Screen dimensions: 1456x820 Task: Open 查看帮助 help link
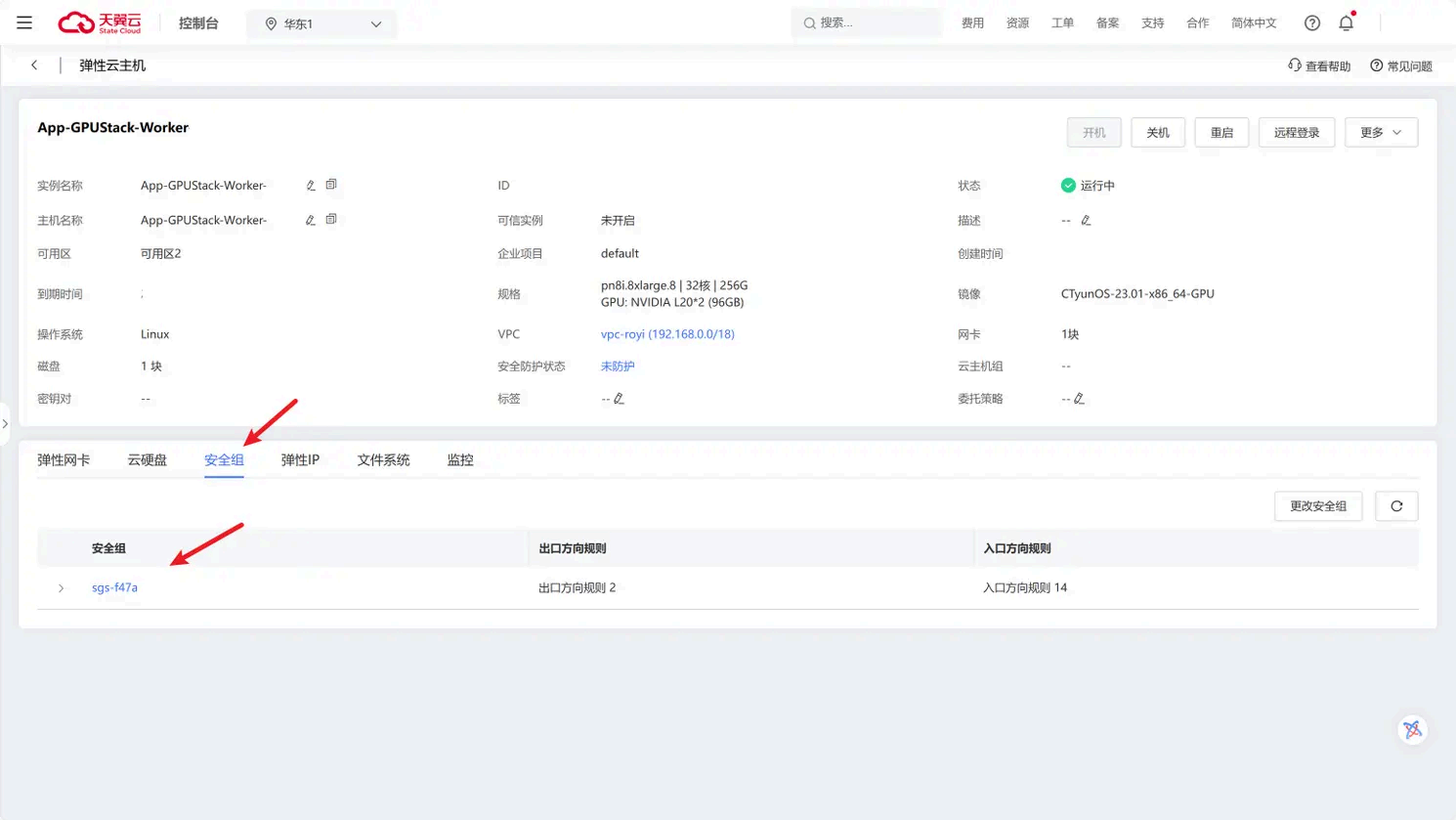[x=1319, y=66]
